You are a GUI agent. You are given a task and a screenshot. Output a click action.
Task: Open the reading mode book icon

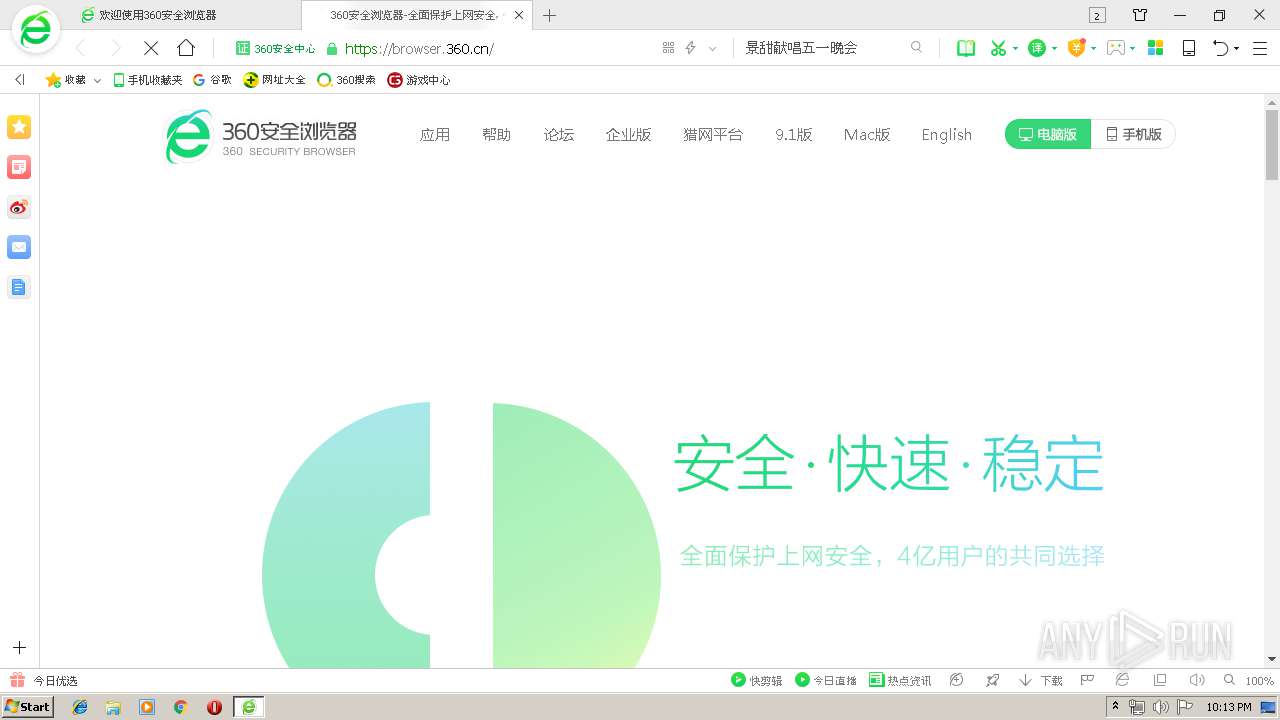[x=966, y=48]
